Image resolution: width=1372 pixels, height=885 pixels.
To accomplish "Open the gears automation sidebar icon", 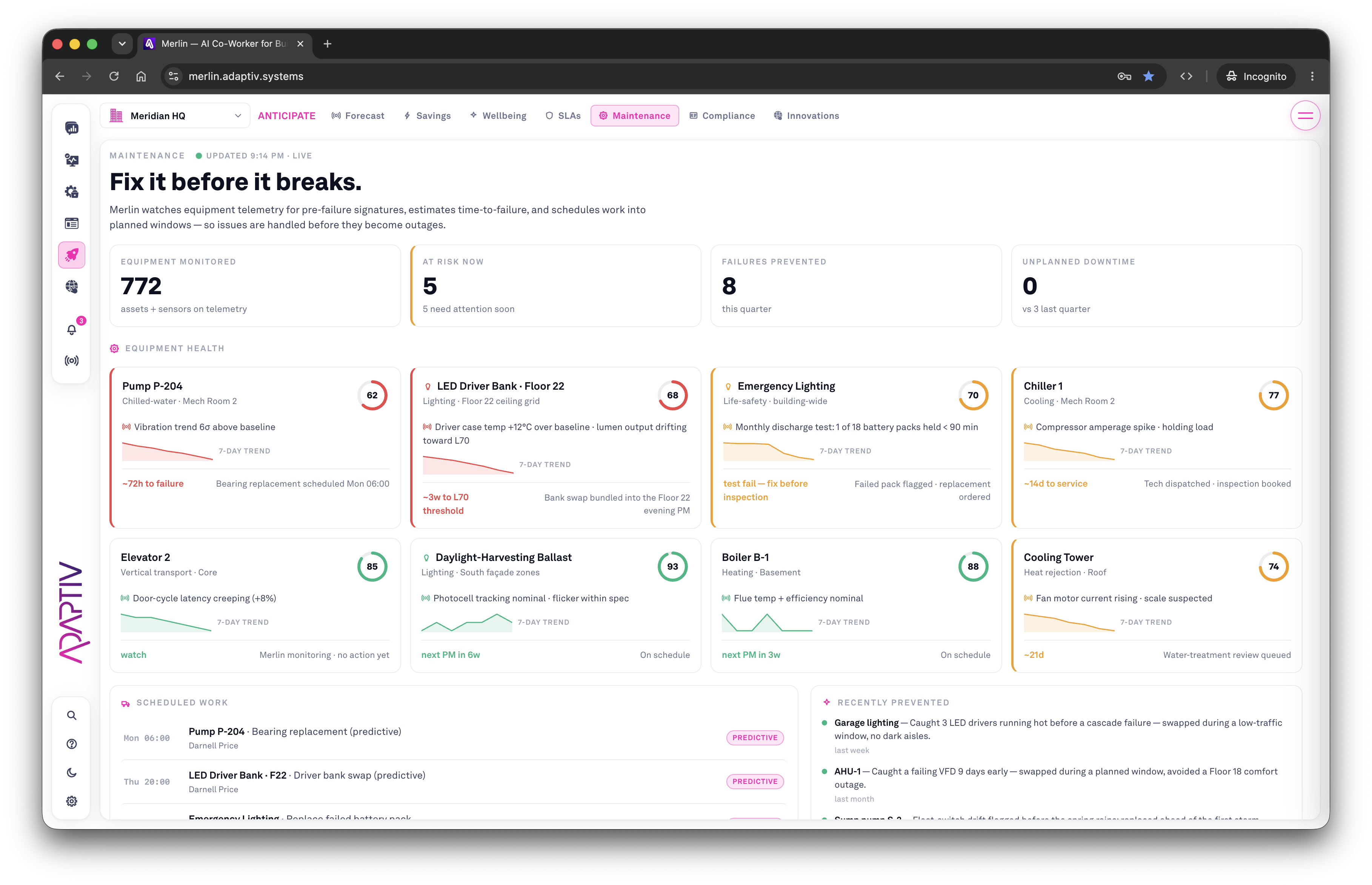I will pos(71,191).
